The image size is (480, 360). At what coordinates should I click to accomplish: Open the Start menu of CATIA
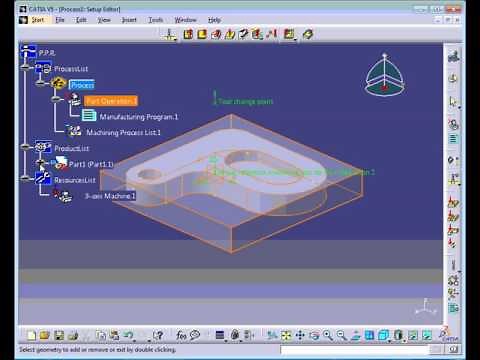click(38, 20)
